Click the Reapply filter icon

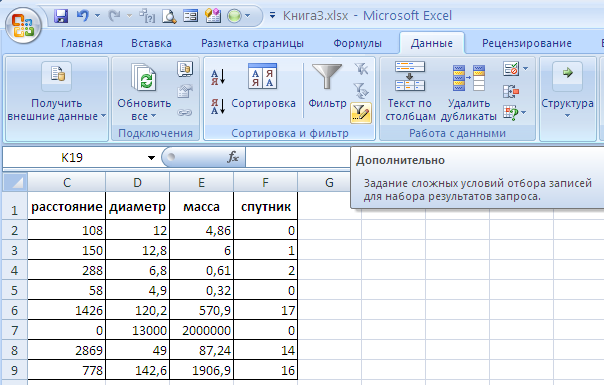(x=361, y=91)
